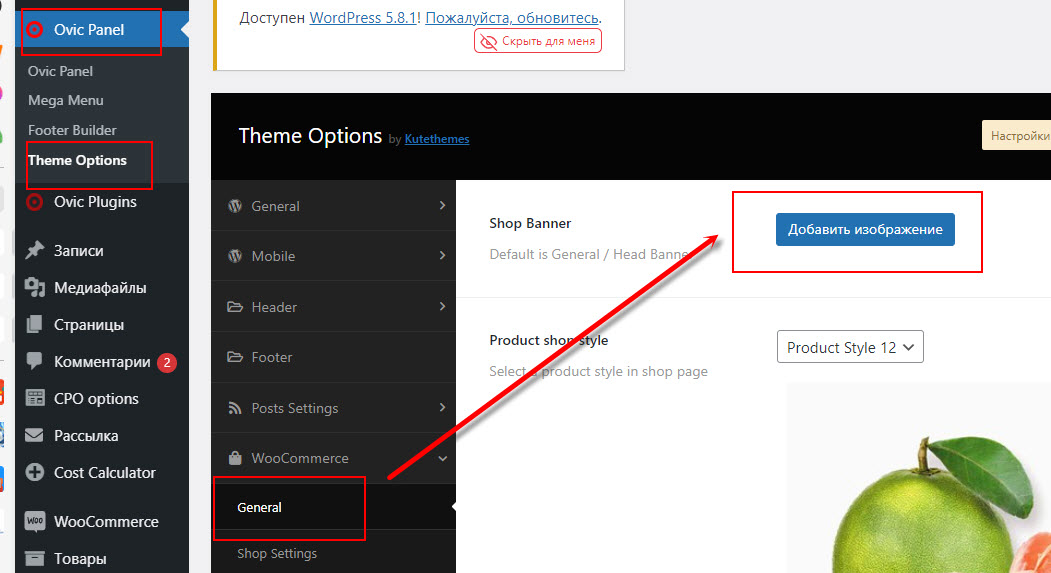Expand the Posts Settings chevron
The width and height of the screenshot is (1051, 573).
pyautogui.click(x=442, y=407)
